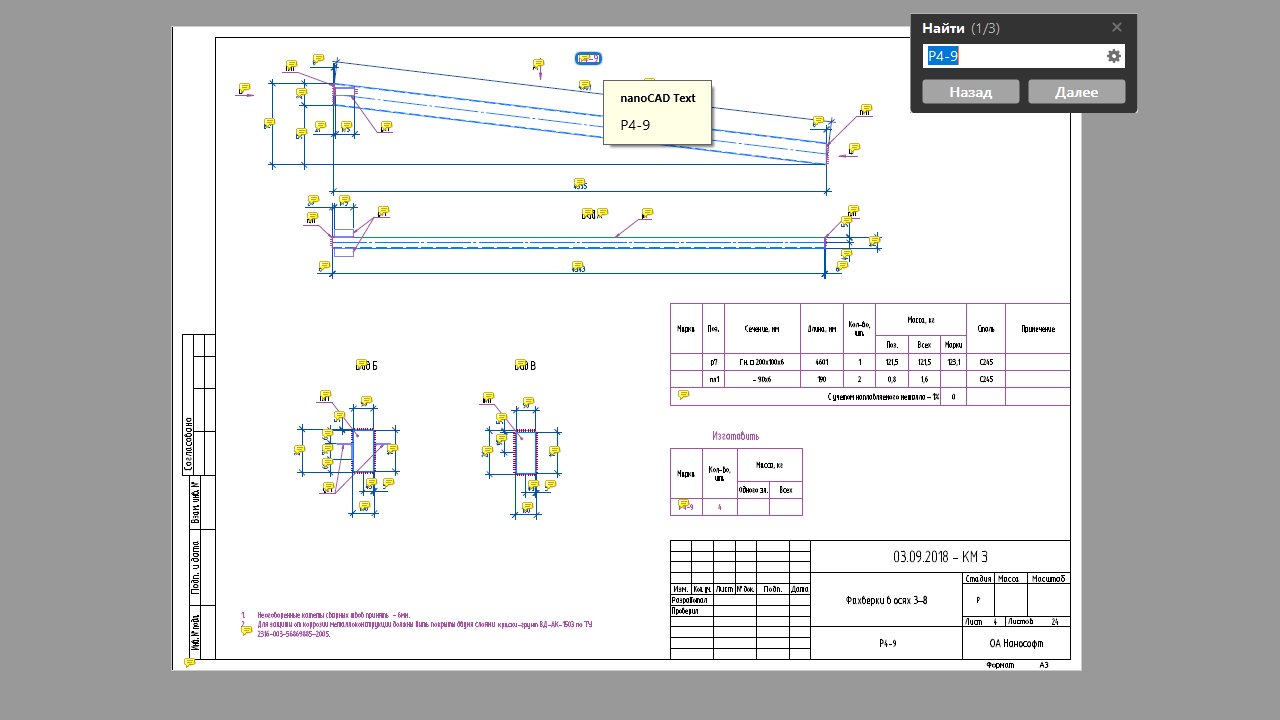This screenshot has height=720, width=1280.
Task: Click comment on long dimension under lower beam view
Action: [577, 266]
